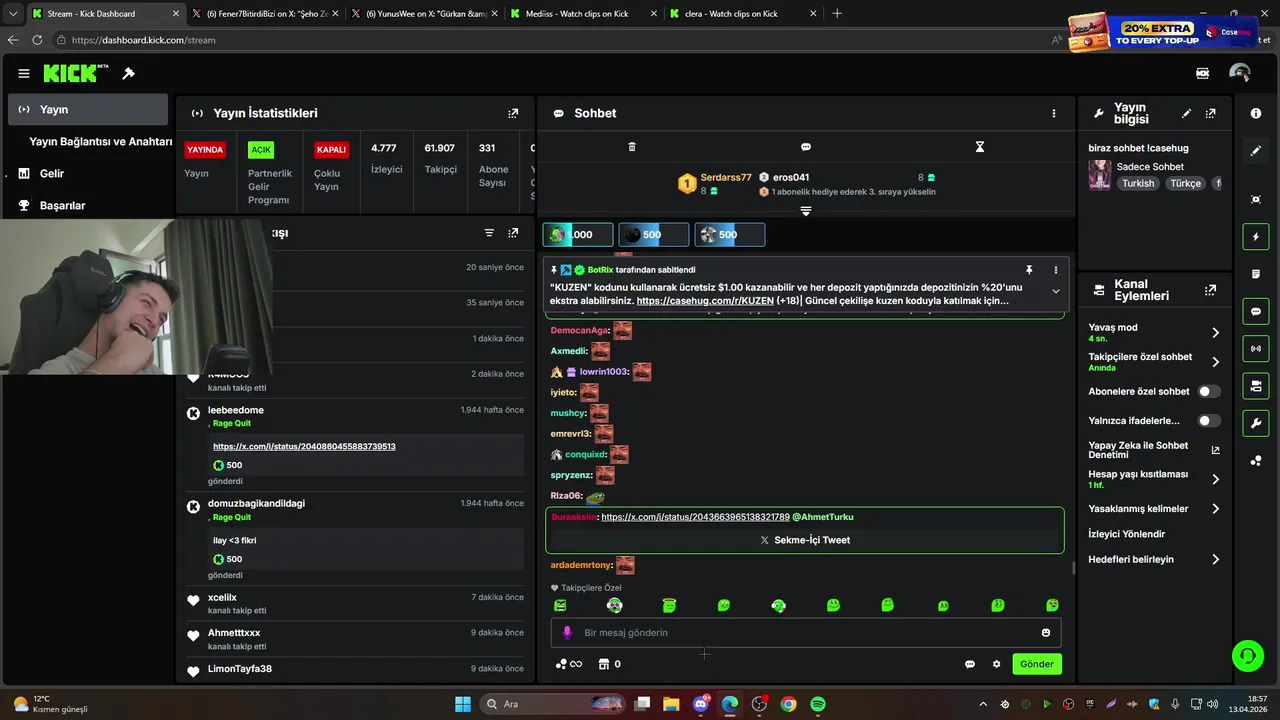Open the Windows taskbar search box
Image resolution: width=1280 pixels, height=720 pixels.
(553, 704)
